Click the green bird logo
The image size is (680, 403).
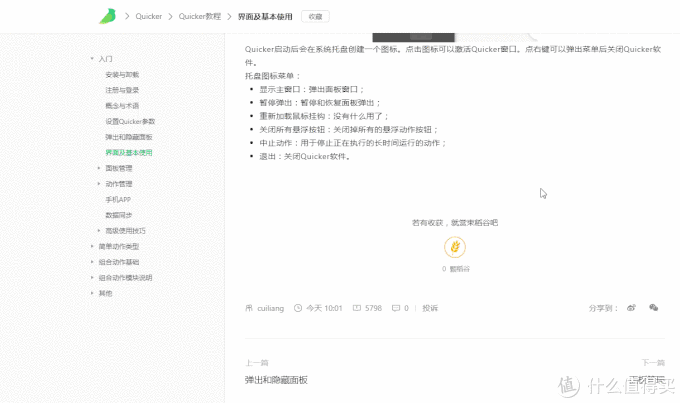click(x=108, y=16)
